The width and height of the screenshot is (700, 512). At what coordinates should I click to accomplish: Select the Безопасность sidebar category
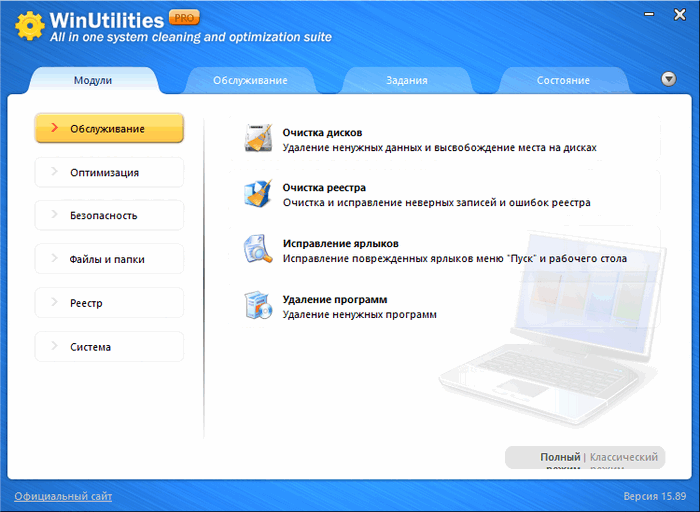[x=109, y=216]
